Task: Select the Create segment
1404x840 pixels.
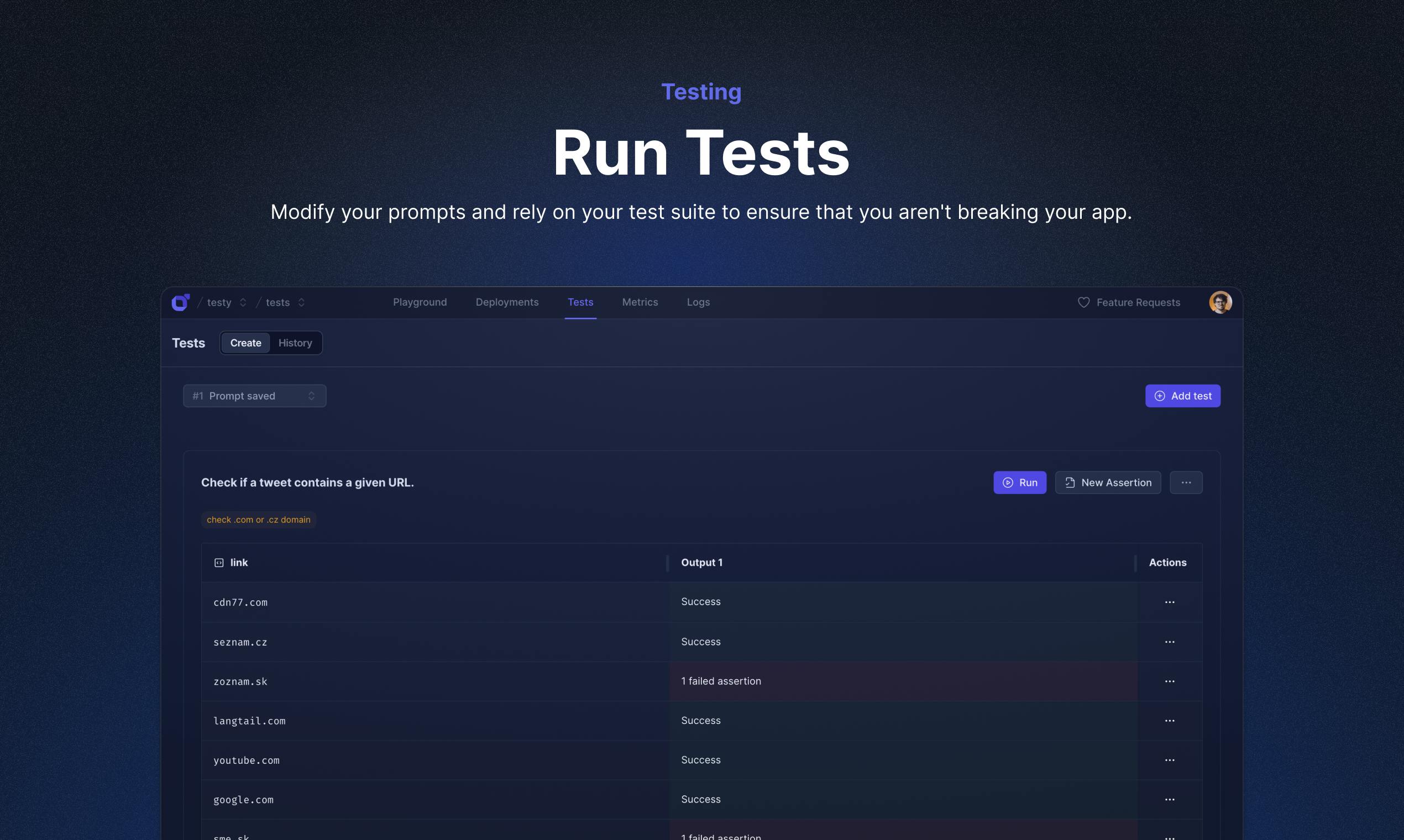Action: click(245, 343)
